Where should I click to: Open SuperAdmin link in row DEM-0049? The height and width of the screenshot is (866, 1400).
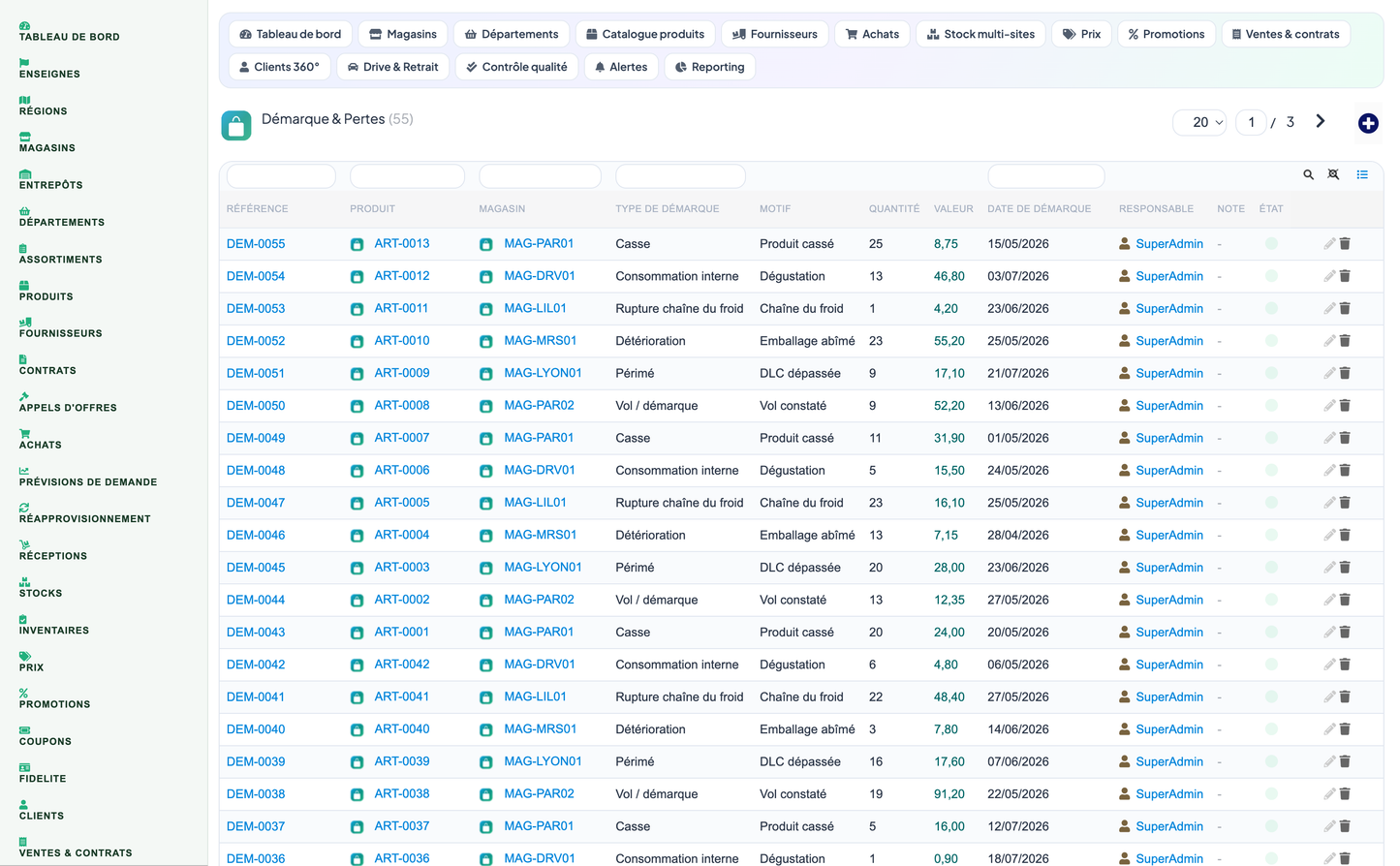[1169, 438]
